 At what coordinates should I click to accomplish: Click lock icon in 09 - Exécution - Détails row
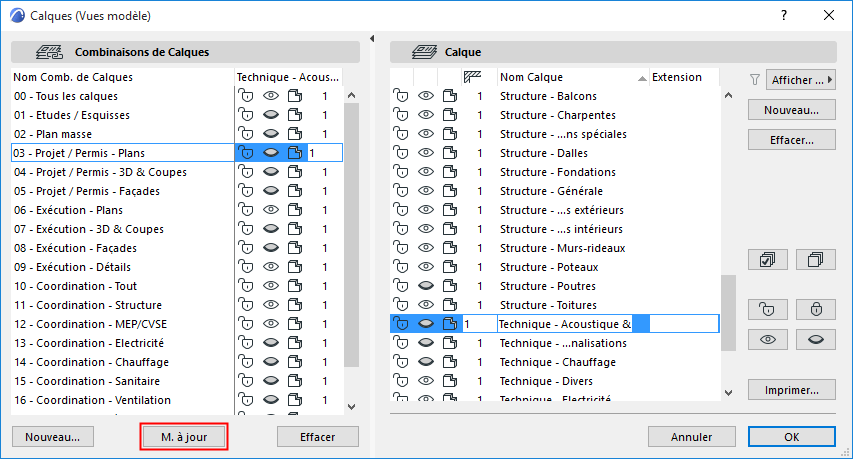click(246, 267)
